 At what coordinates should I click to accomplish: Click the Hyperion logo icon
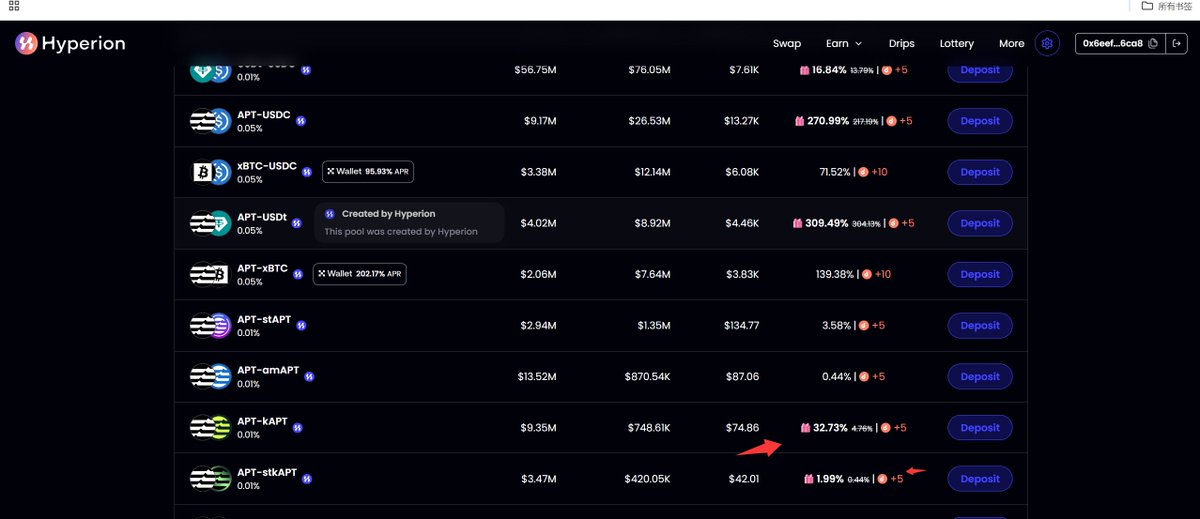click(x=26, y=43)
